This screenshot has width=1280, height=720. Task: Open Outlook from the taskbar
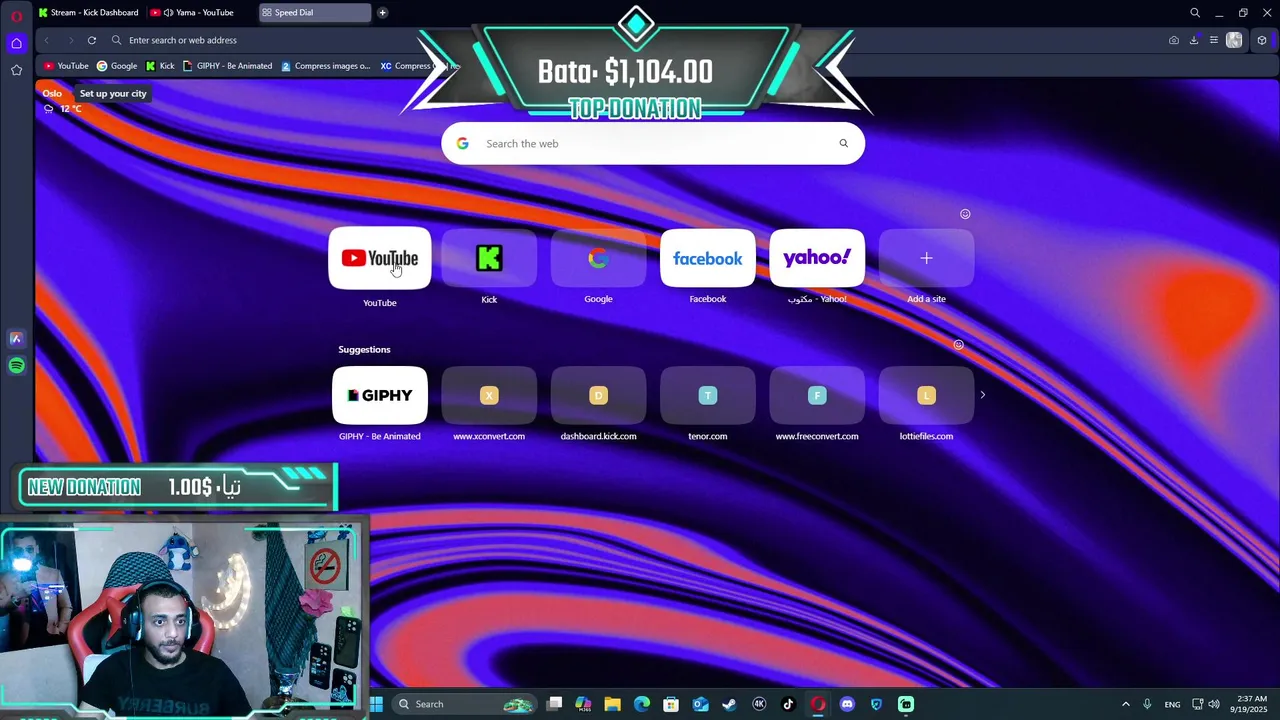click(x=701, y=704)
